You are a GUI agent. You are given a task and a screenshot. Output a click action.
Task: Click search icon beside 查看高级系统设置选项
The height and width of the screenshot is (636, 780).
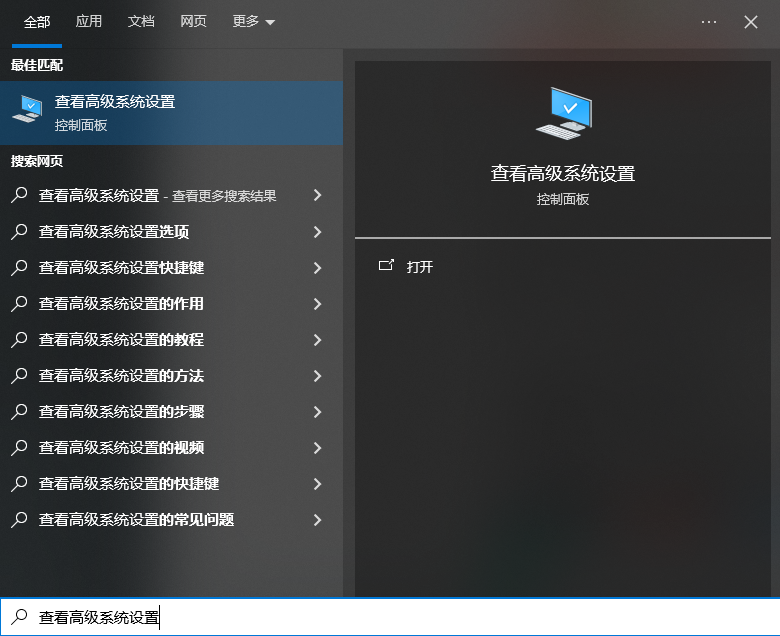pos(19,231)
